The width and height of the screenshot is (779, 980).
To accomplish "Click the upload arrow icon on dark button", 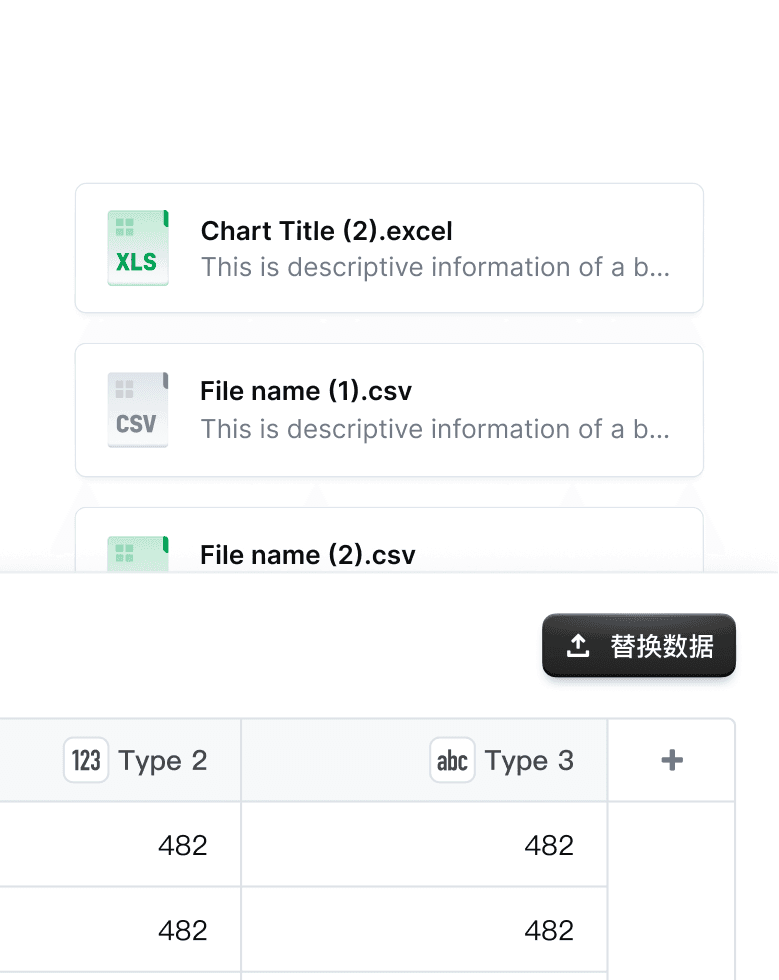I will (578, 646).
